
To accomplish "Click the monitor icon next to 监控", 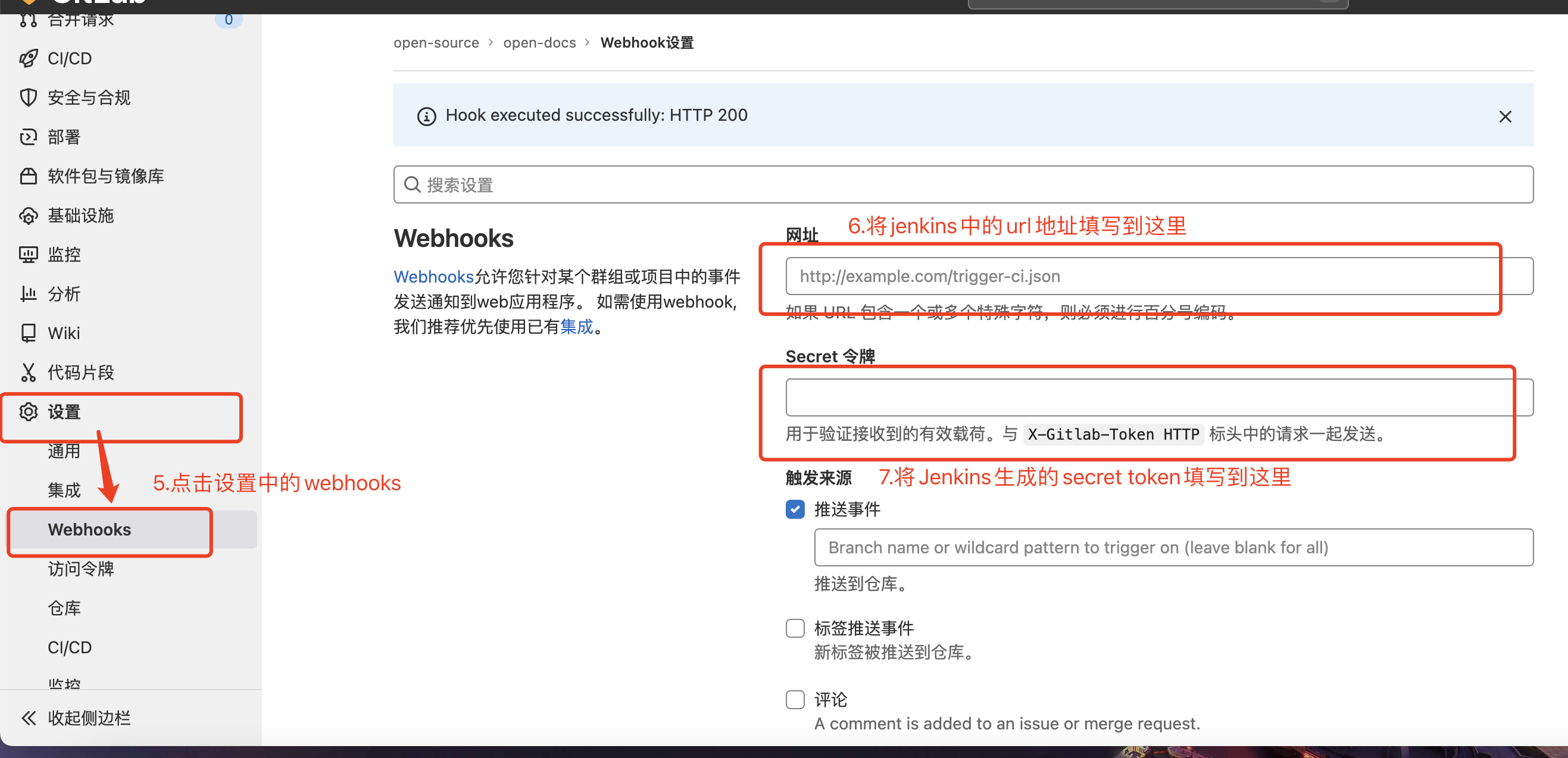I will click(28, 255).
